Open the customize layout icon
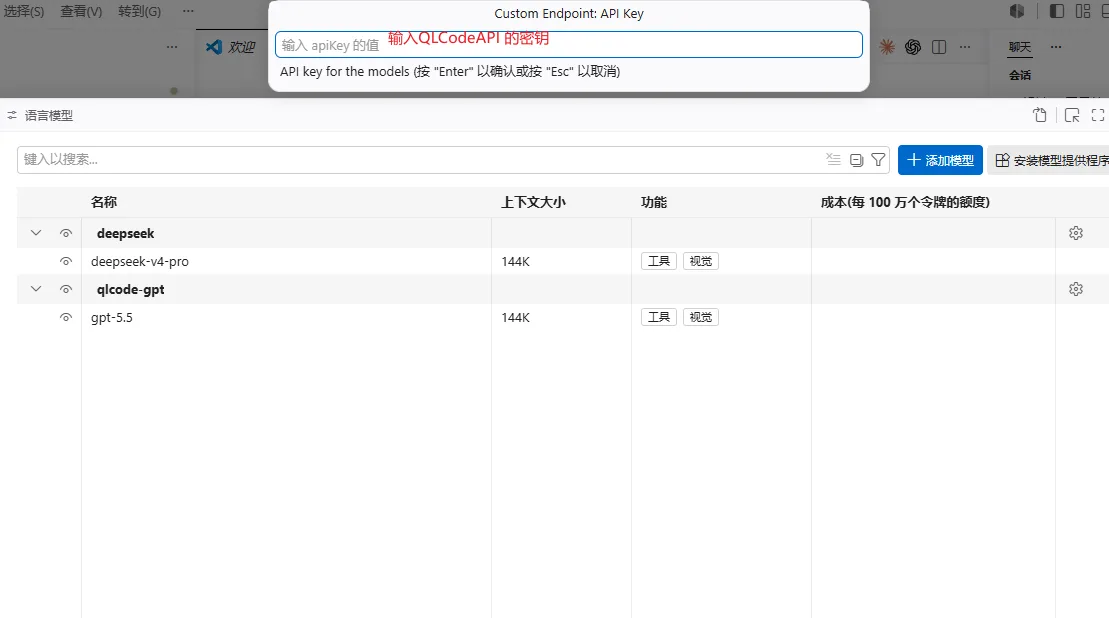 pyautogui.click(x=1083, y=11)
